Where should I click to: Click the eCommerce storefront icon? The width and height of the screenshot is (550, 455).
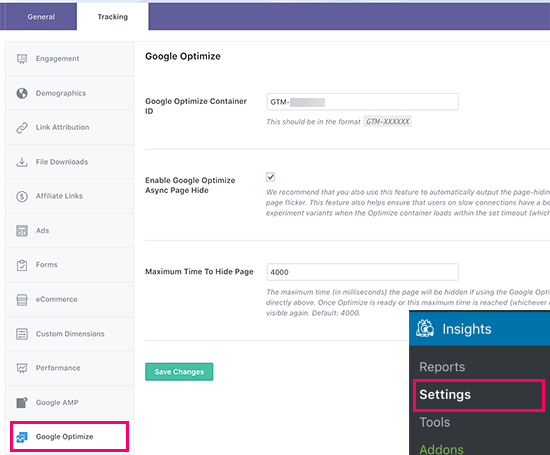(x=22, y=300)
